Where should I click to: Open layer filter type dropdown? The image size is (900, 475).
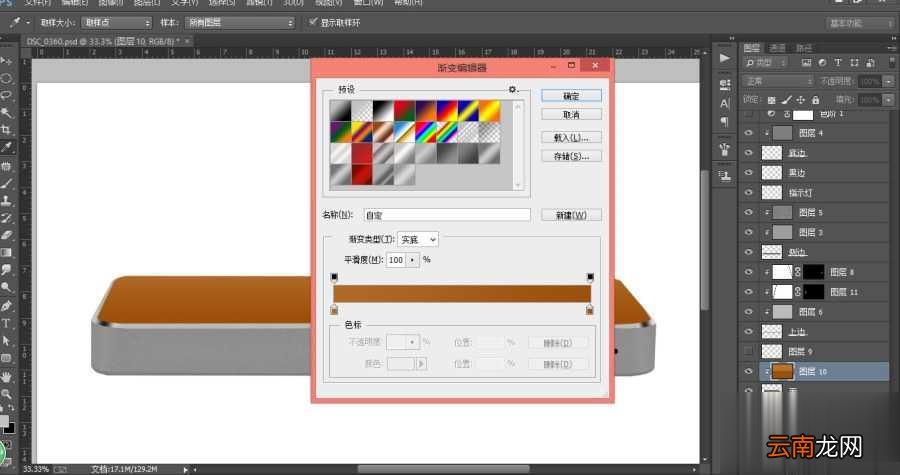[766, 63]
